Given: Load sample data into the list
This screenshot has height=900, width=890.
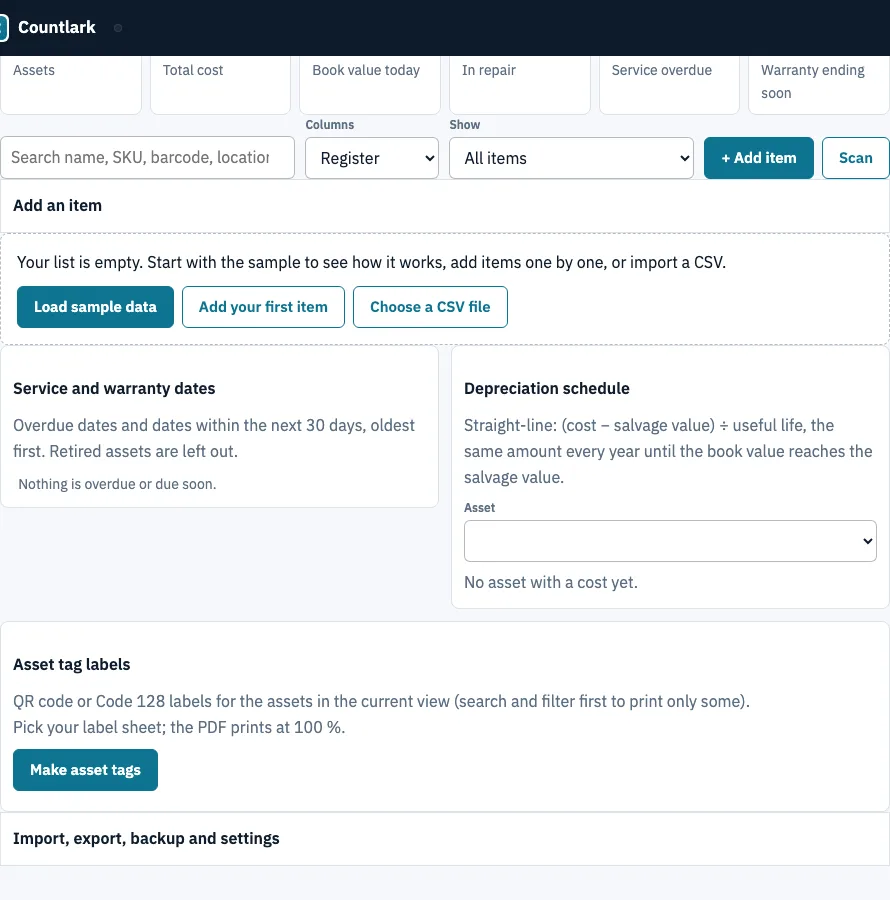Looking at the screenshot, I should (95, 307).
